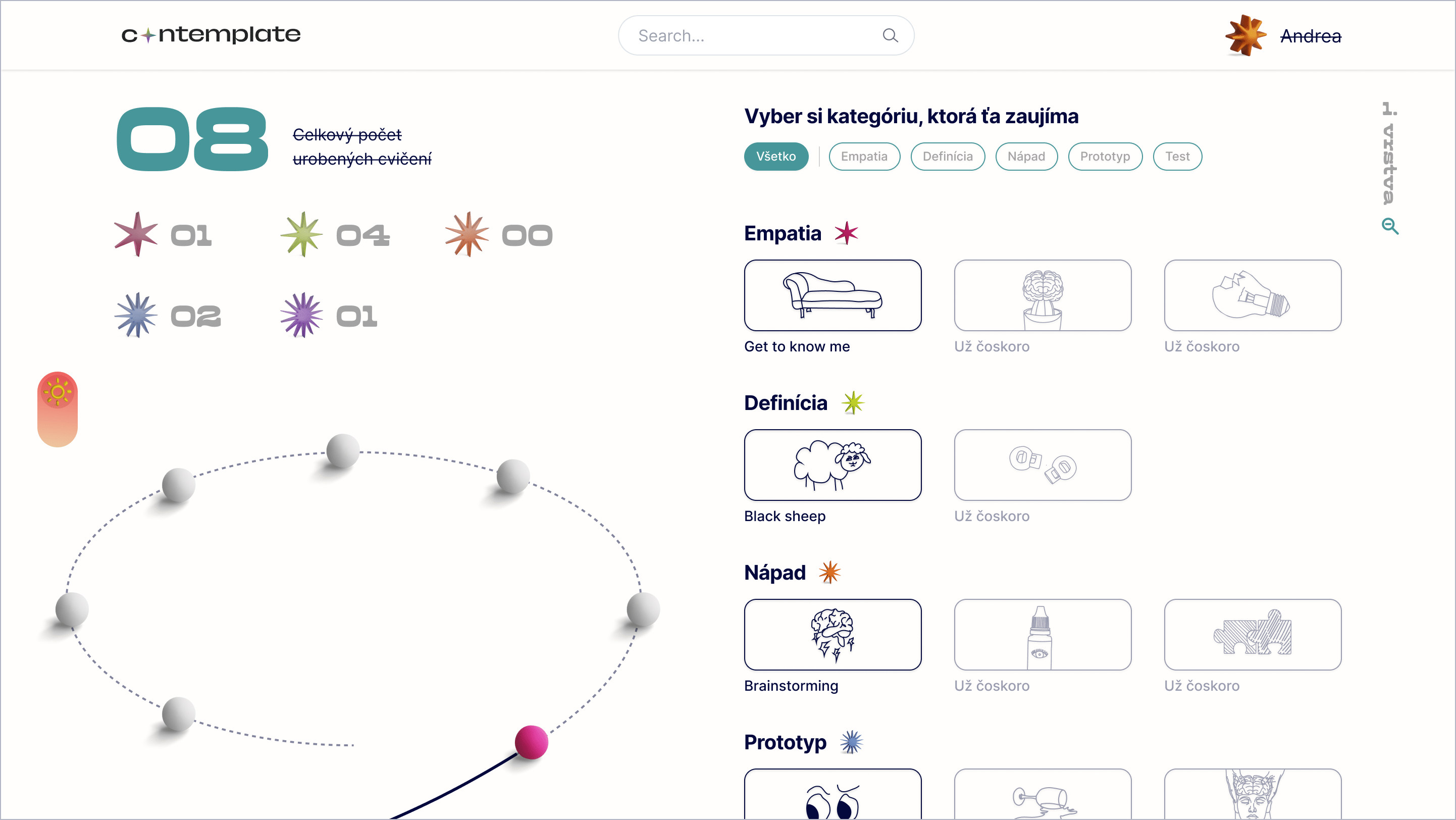The width and height of the screenshot is (1456, 820).
Task: Choose the Prototyp filter chip
Action: click(x=1105, y=157)
